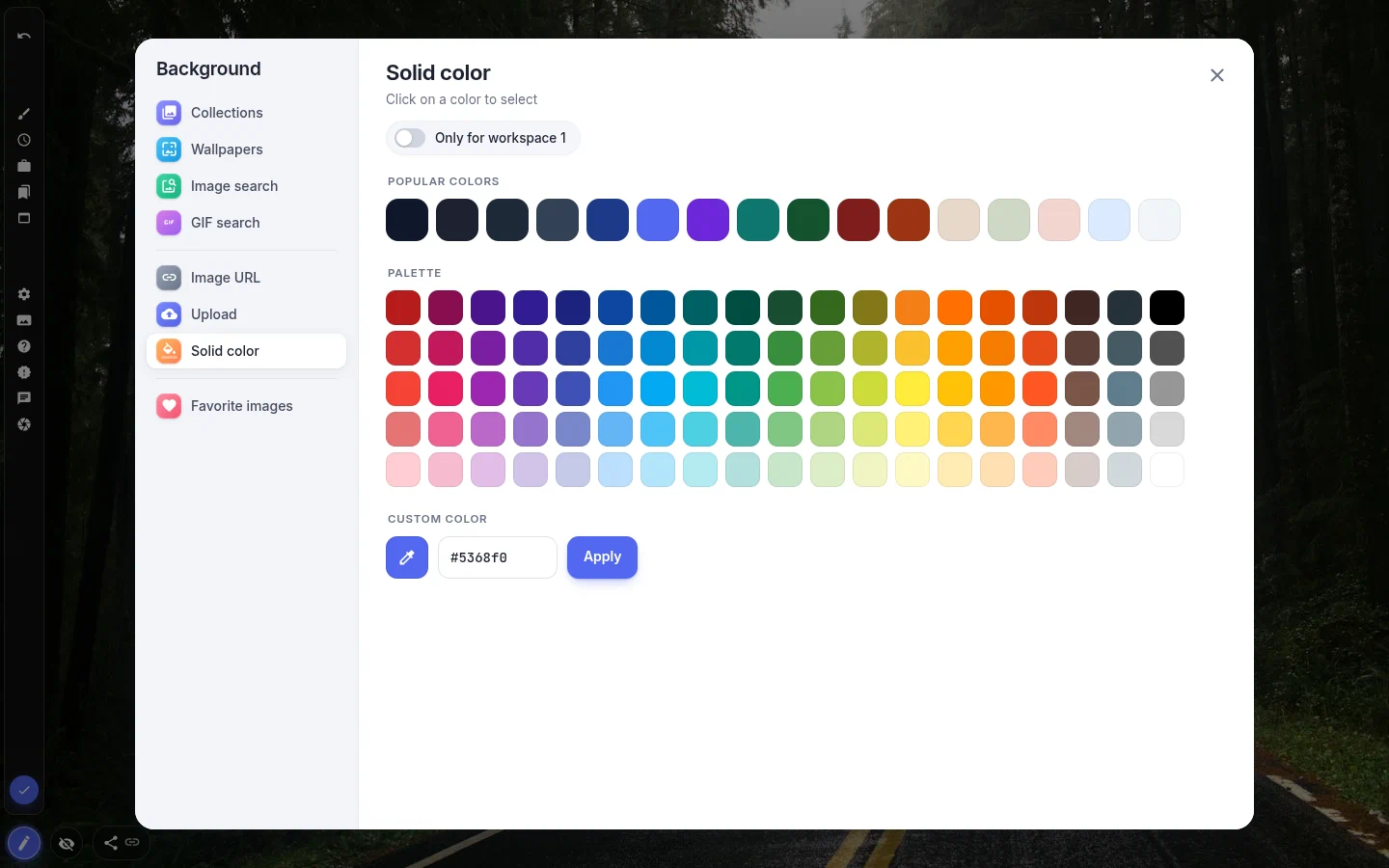1389x868 pixels.
Task: Open GIF search in the sidebar
Action: point(246,223)
